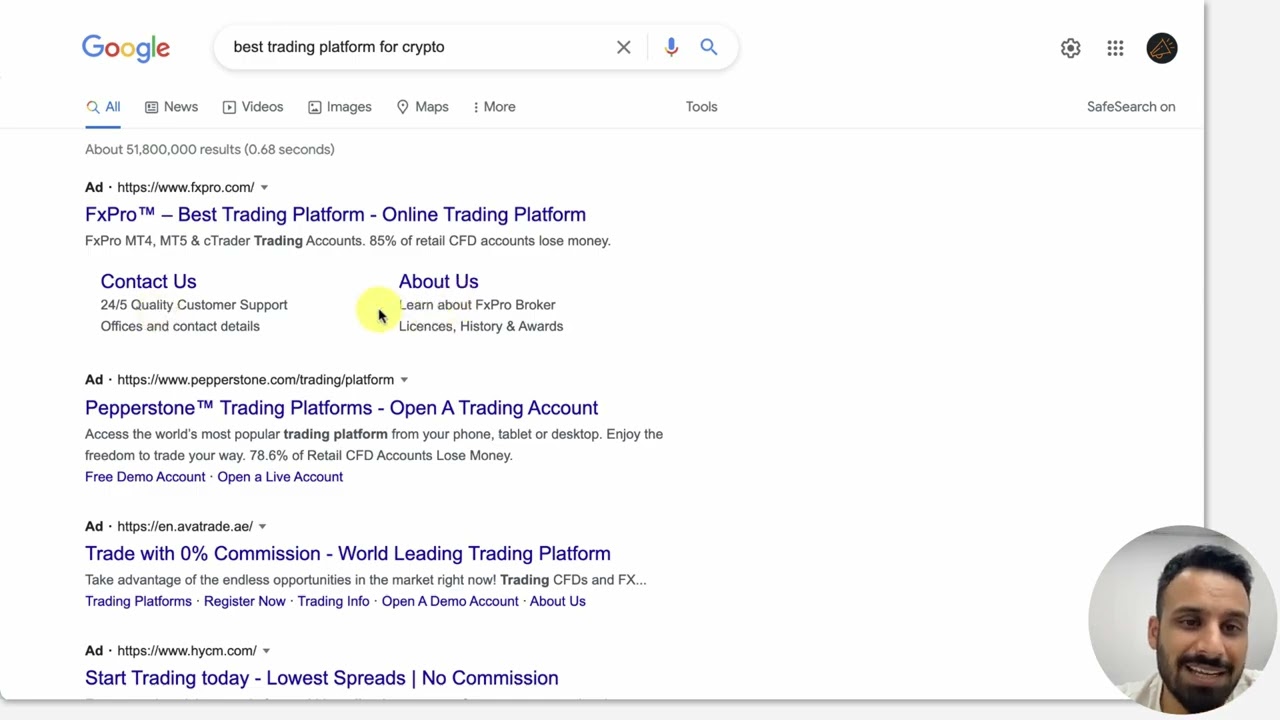
Task: Click the blue magnifier search icon
Action: (x=708, y=47)
